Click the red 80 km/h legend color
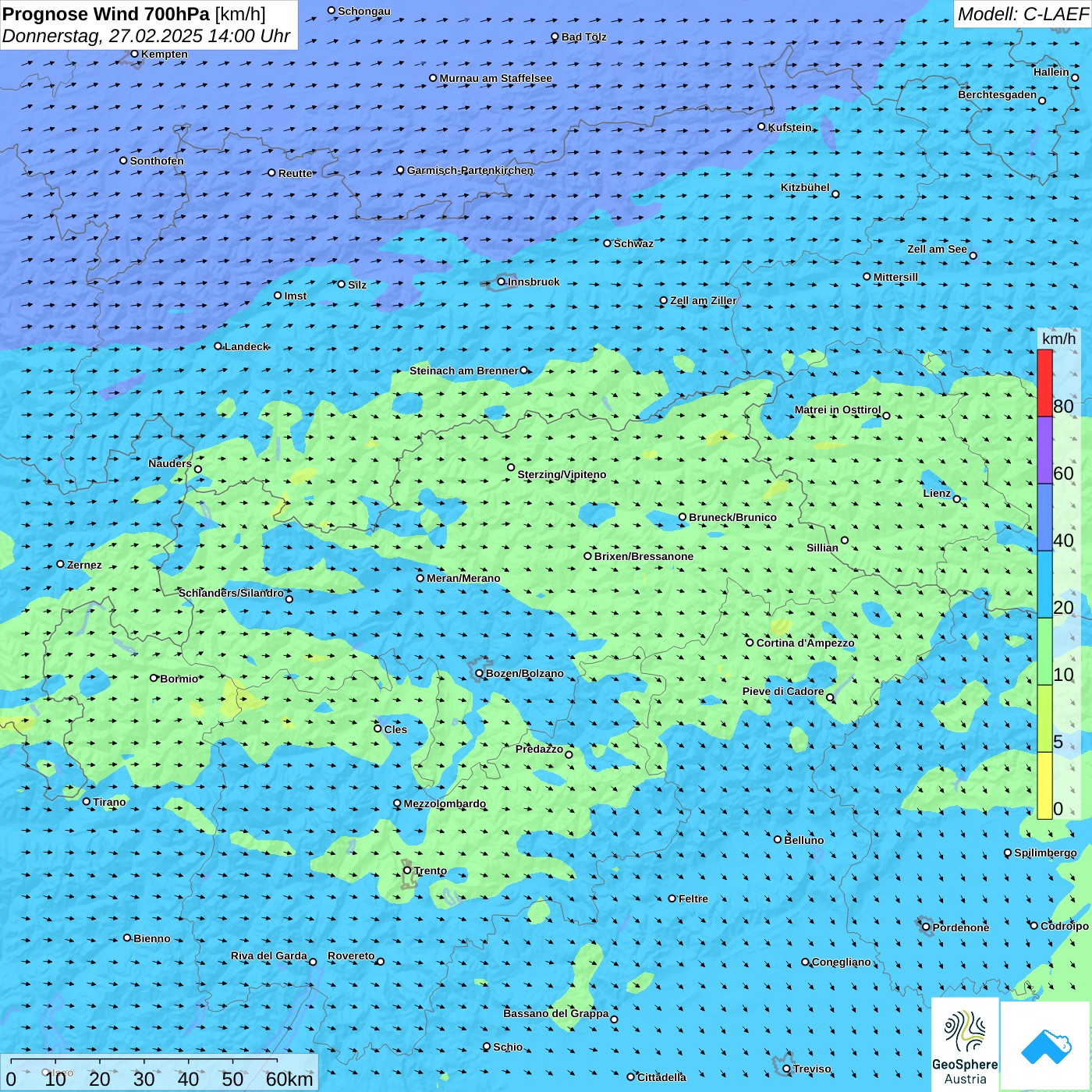Viewport: 1092px width, 1092px height. [1044, 383]
